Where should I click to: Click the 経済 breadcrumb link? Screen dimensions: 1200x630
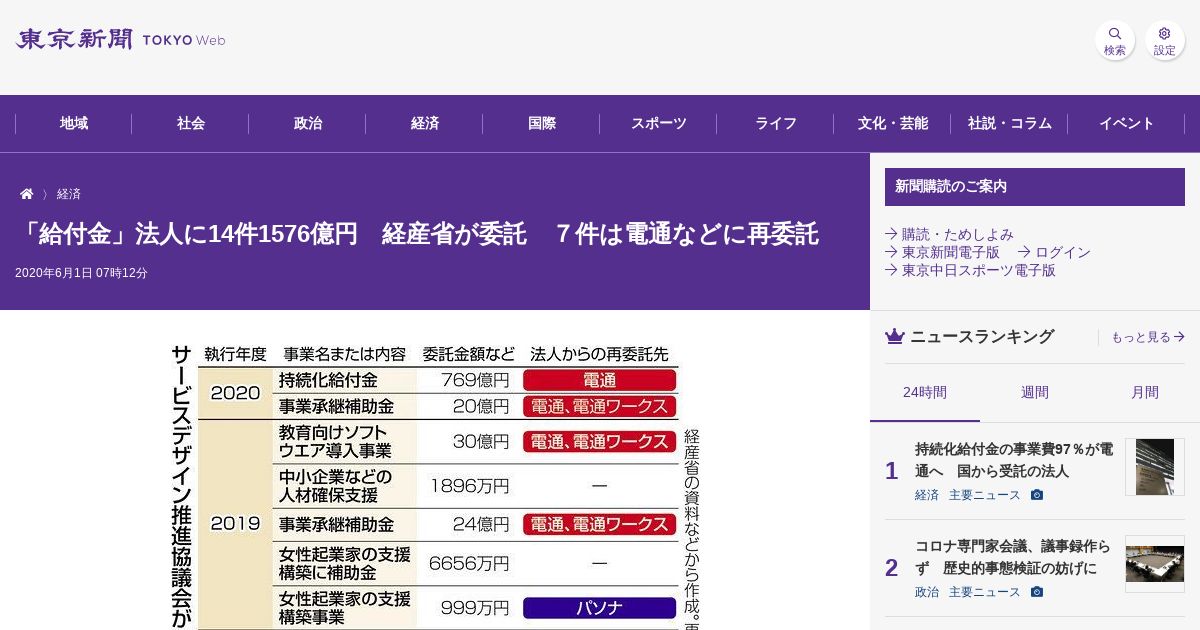click(x=69, y=194)
